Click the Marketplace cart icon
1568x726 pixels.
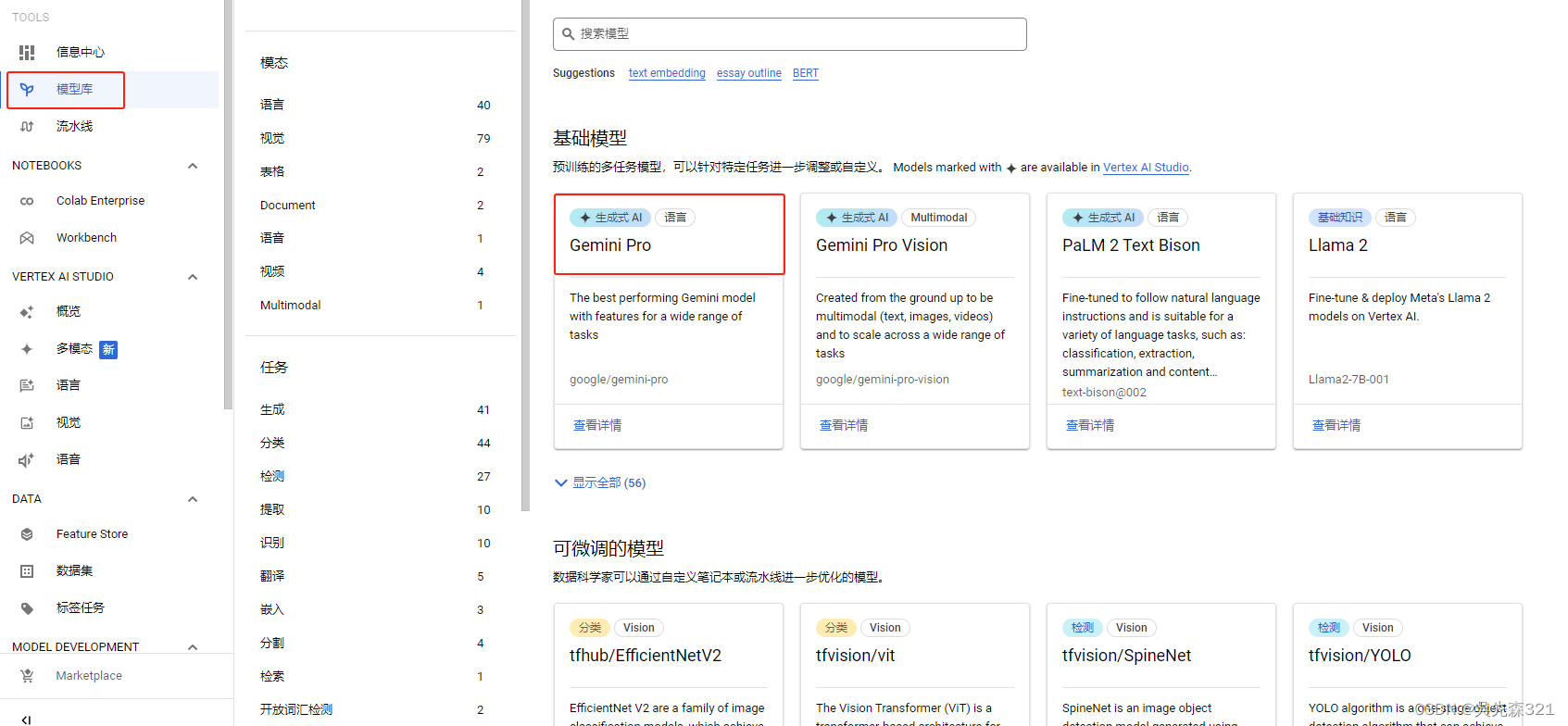(27, 676)
